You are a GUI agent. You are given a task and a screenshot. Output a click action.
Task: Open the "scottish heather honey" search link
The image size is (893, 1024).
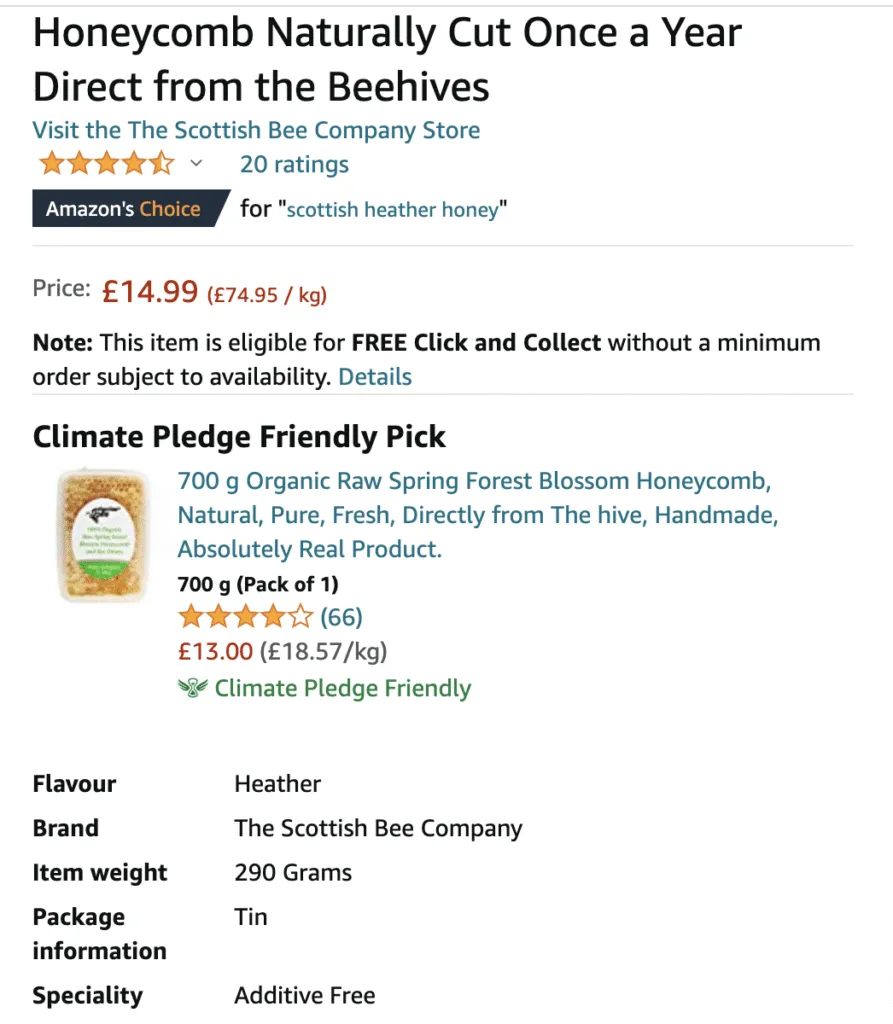click(x=393, y=210)
